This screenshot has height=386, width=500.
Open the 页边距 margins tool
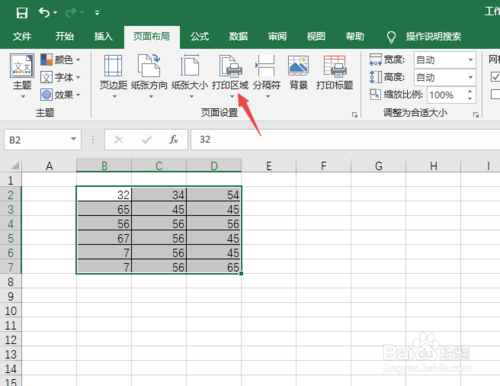click(113, 77)
